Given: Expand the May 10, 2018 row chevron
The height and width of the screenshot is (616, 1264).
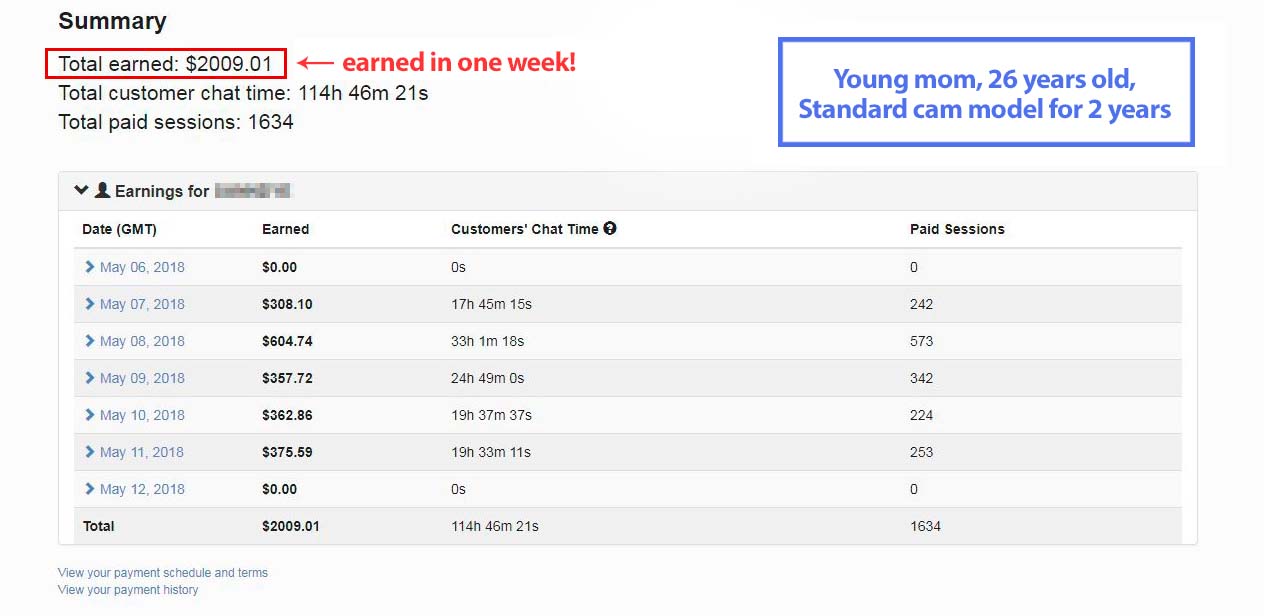Looking at the screenshot, I should (90, 415).
